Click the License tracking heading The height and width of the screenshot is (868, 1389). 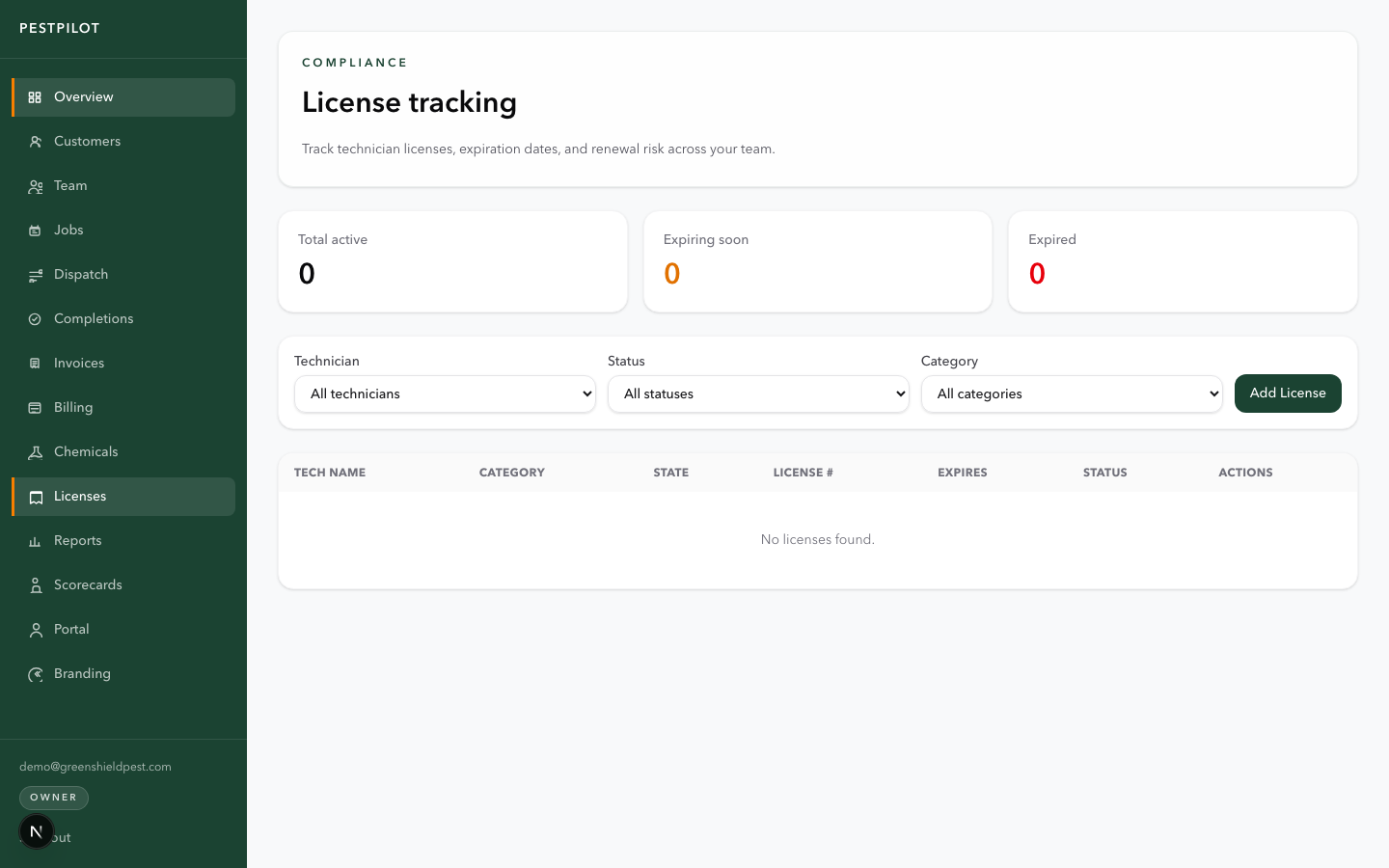[409, 102]
